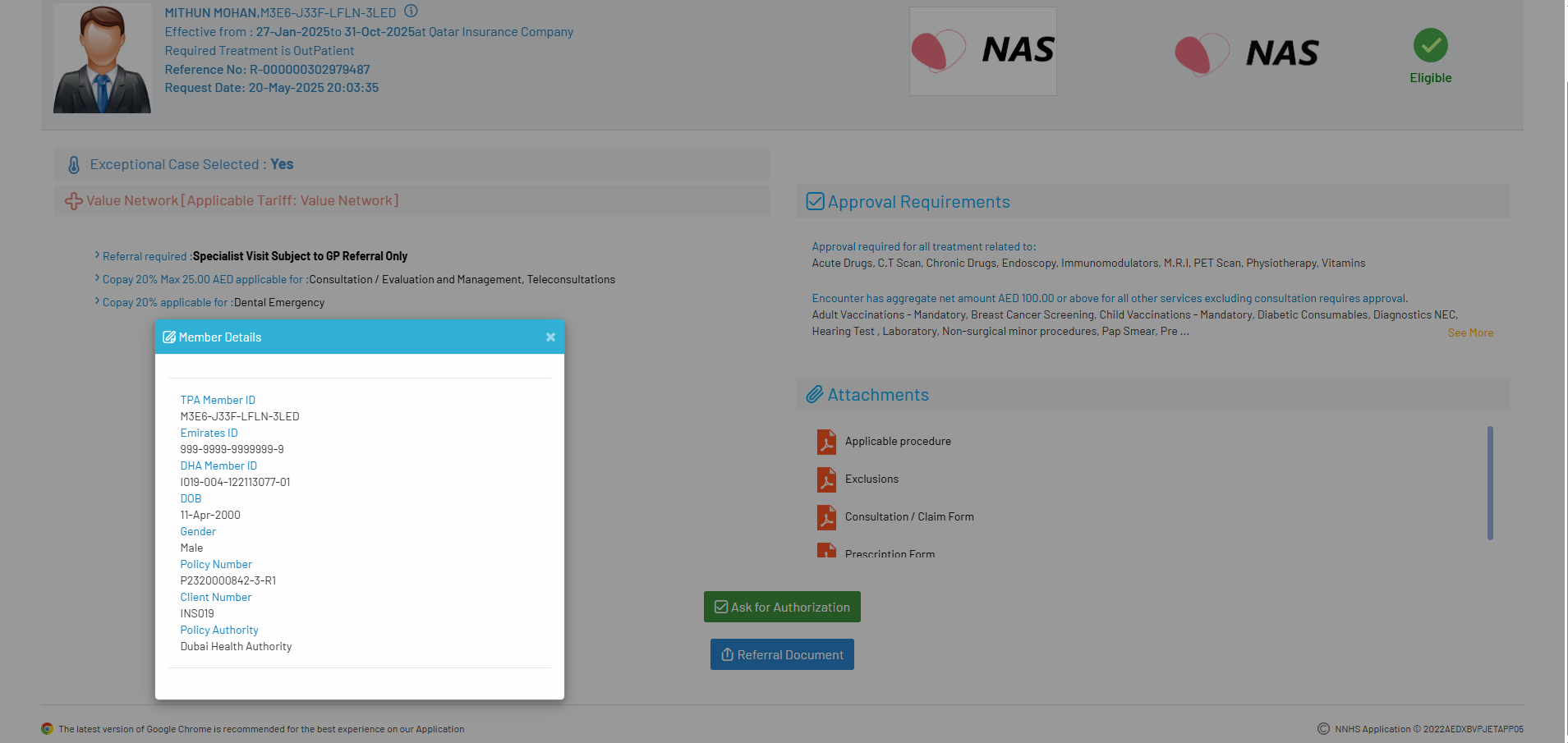
Task: Click the Google Chrome recommendation footer text
Action: click(261, 729)
